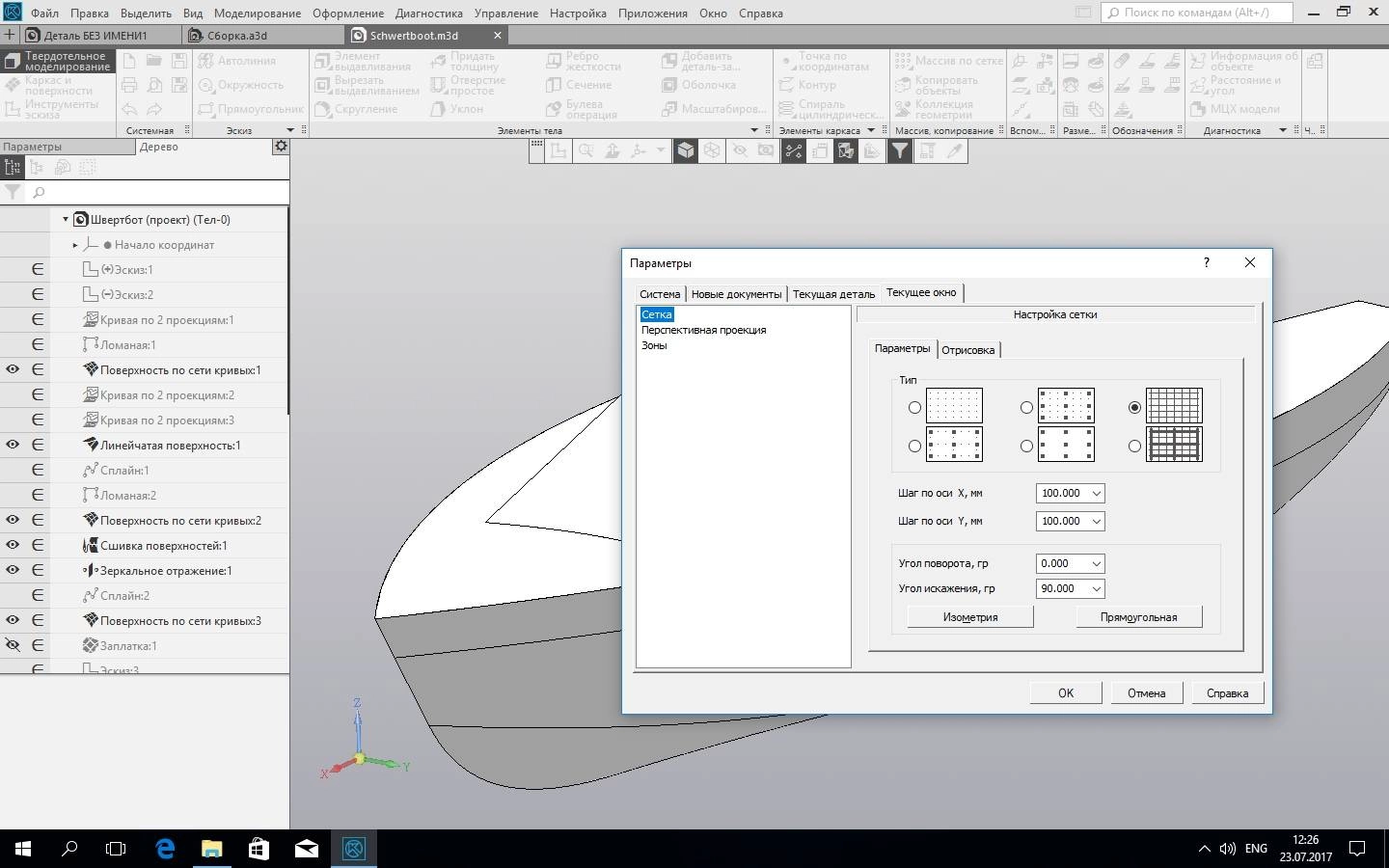This screenshot has height=868, width=1389.
Task: Click the Окружность ribbon tool
Action: tap(241, 85)
